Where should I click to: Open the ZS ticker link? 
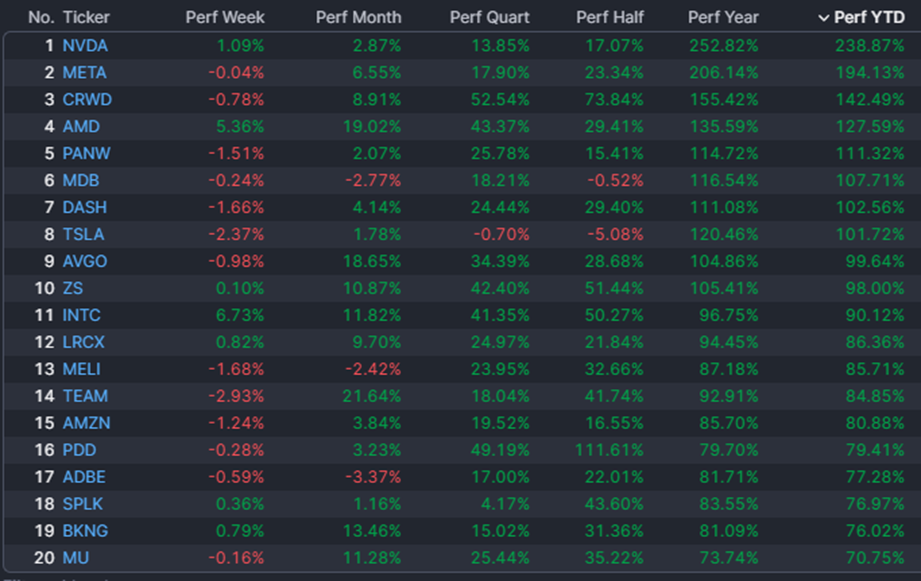[x=73, y=288]
